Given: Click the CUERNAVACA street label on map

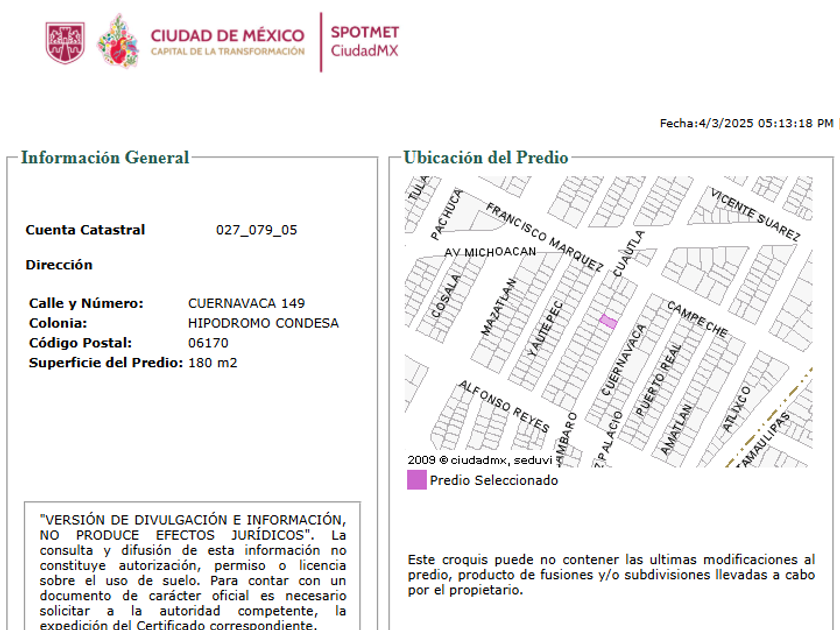Looking at the screenshot, I should (624, 359).
